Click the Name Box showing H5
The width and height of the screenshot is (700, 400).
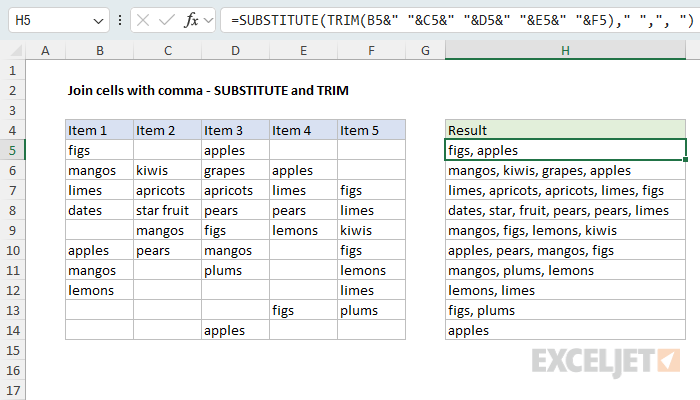coord(58,20)
